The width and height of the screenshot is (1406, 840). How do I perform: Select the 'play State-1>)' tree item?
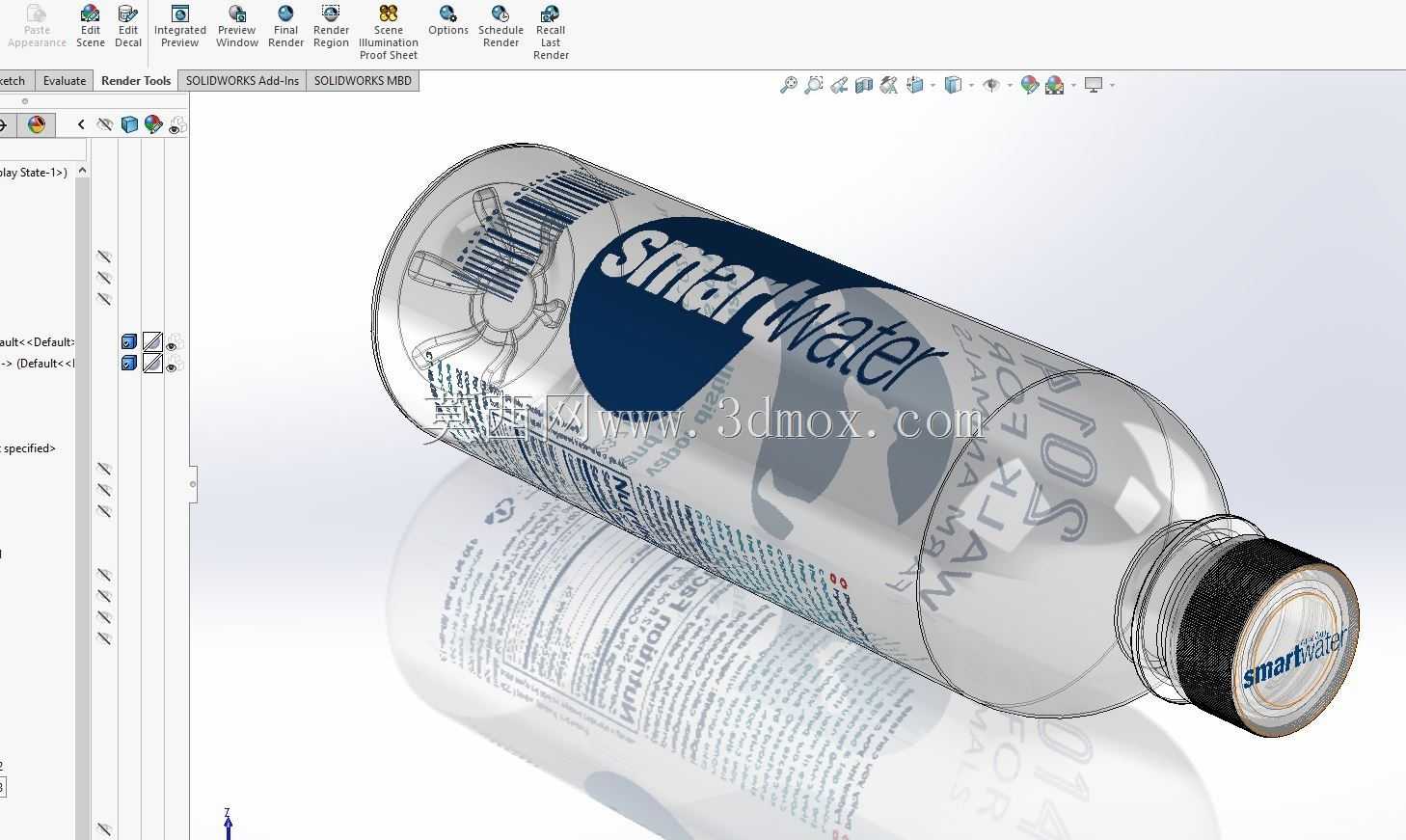click(34, 173)
